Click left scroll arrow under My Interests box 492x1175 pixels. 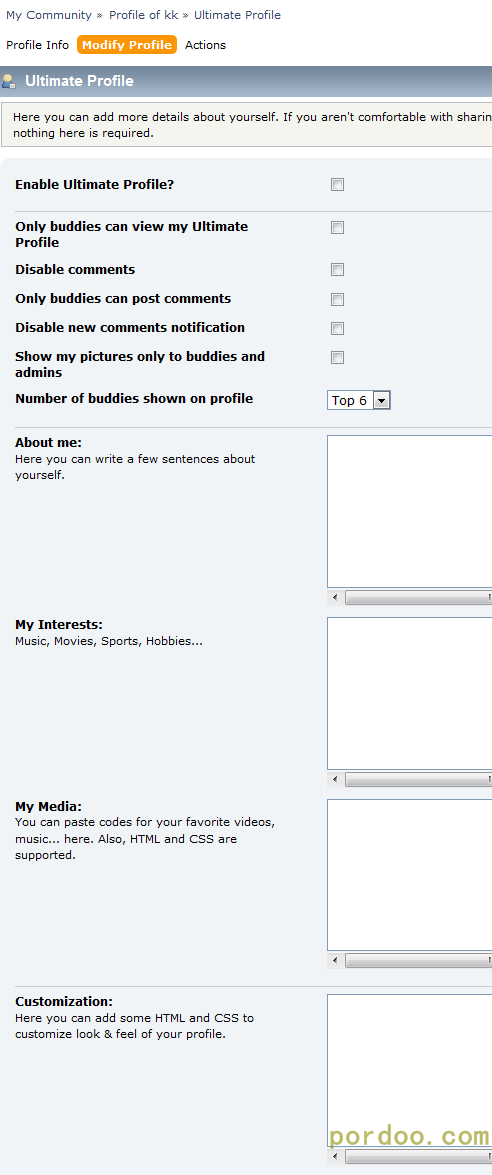coord(335,780)
